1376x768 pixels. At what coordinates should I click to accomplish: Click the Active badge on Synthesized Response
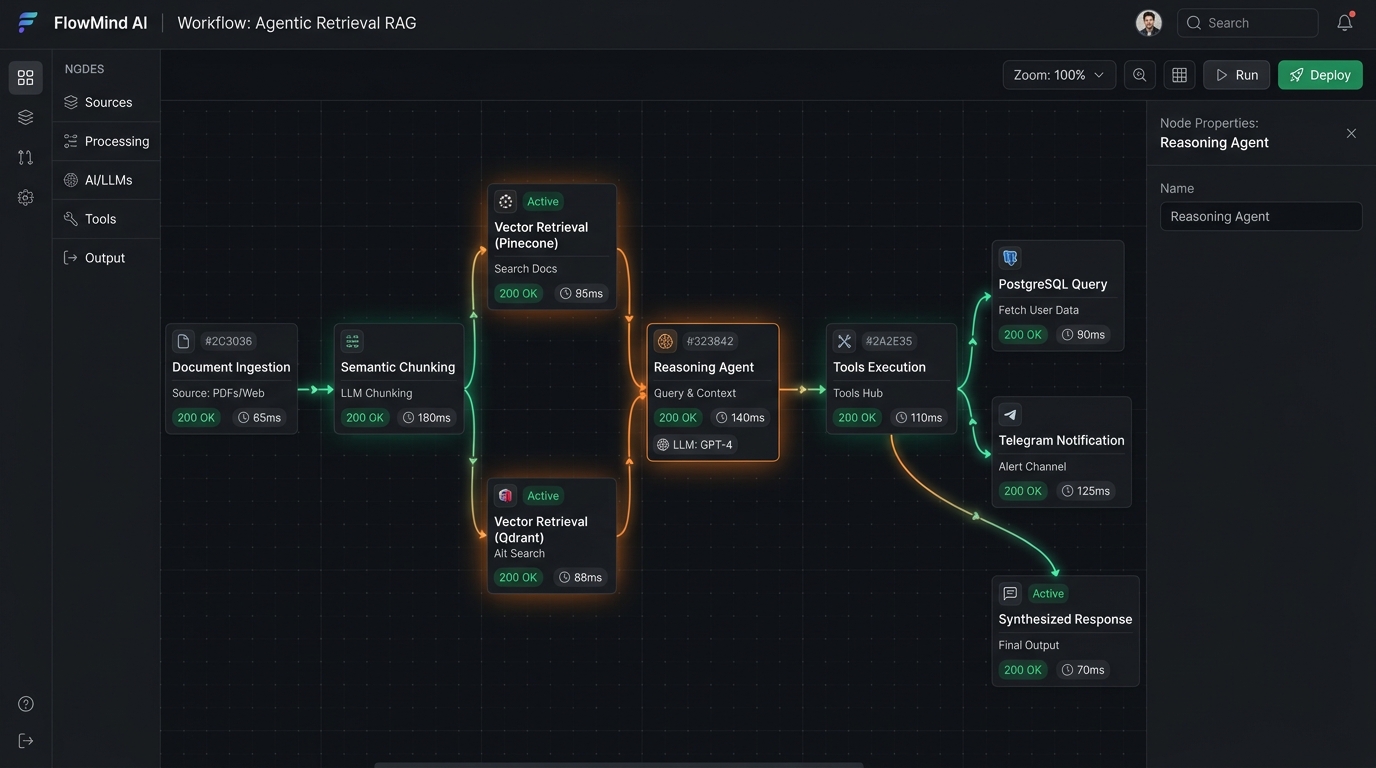(1048, 593)
